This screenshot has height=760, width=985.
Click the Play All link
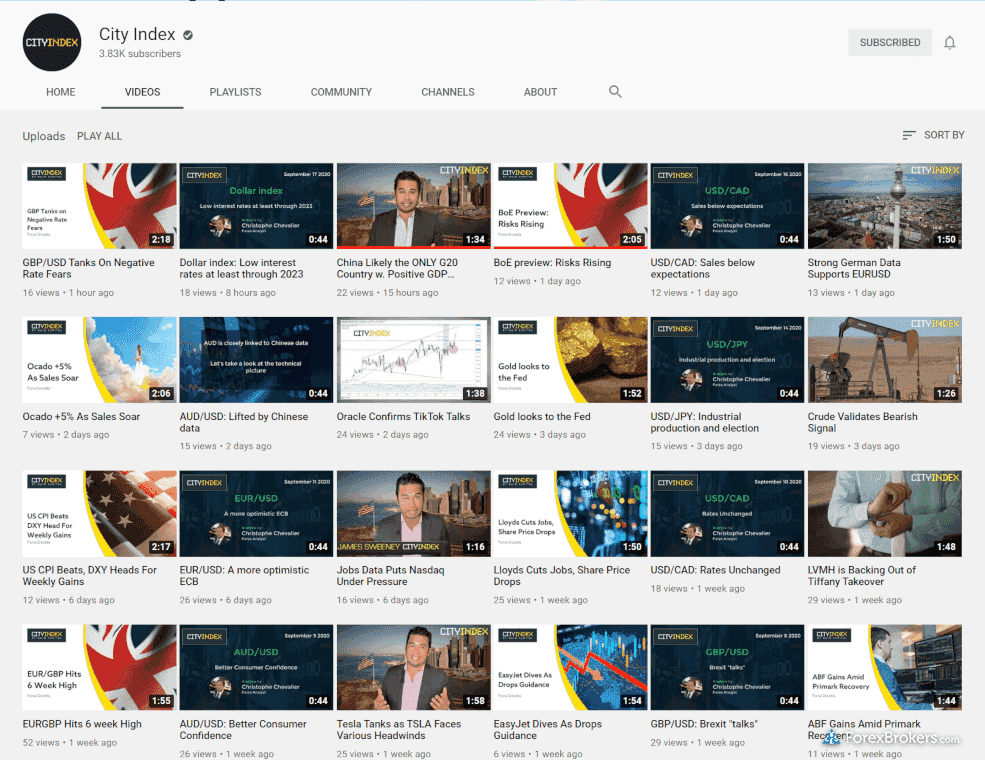[x=99, y=136]
